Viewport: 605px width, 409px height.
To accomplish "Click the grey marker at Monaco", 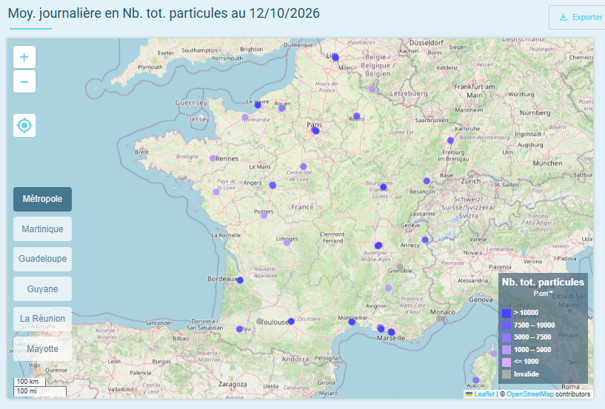I will click(440, 319).
